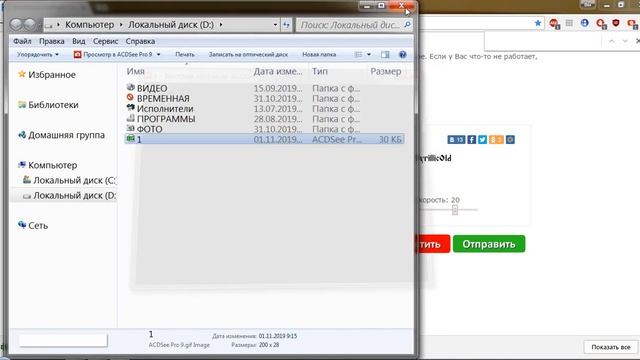Select the ВРЕМЕННАЯ folder icon
The image size is (640, 360).
click(x=130, y=97)
